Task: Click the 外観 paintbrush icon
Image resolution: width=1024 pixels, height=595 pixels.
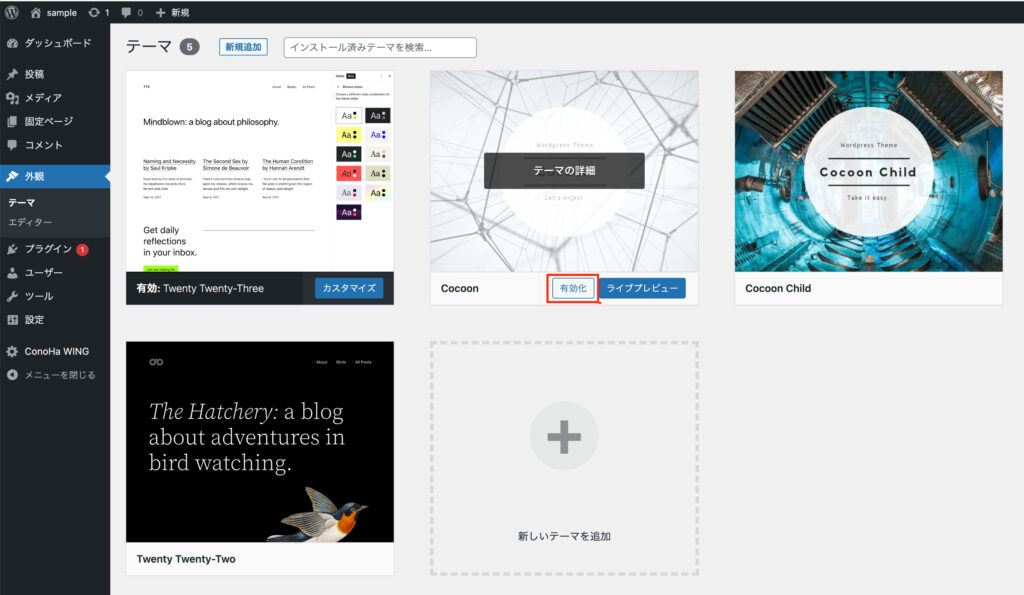Action: (x=12, y=176)
